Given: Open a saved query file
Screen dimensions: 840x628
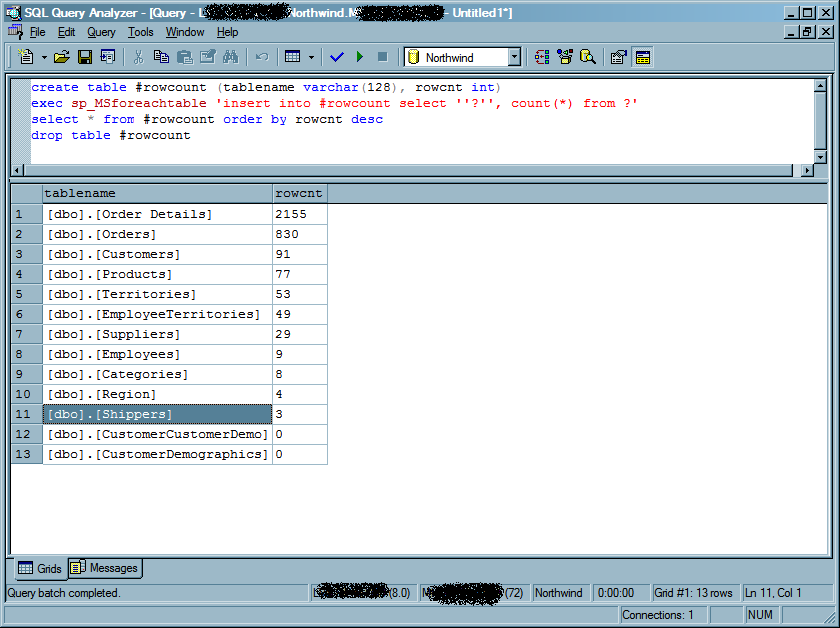Looking at the screenshot, I should point(61,57).
